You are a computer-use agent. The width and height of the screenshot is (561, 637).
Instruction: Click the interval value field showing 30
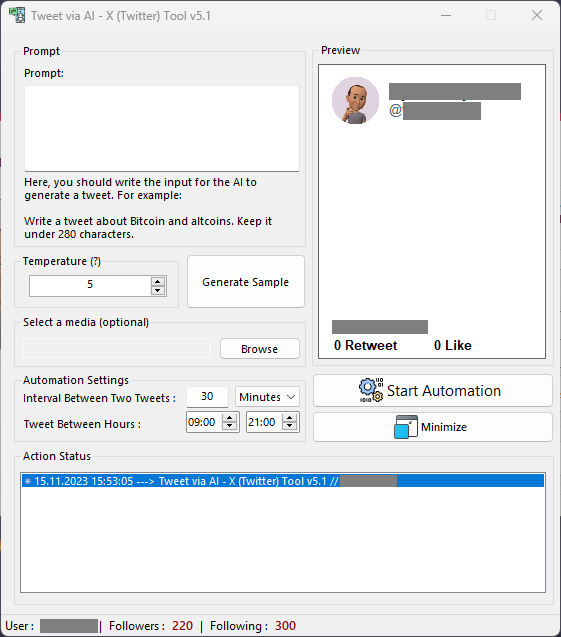click(x=207, y=396)
